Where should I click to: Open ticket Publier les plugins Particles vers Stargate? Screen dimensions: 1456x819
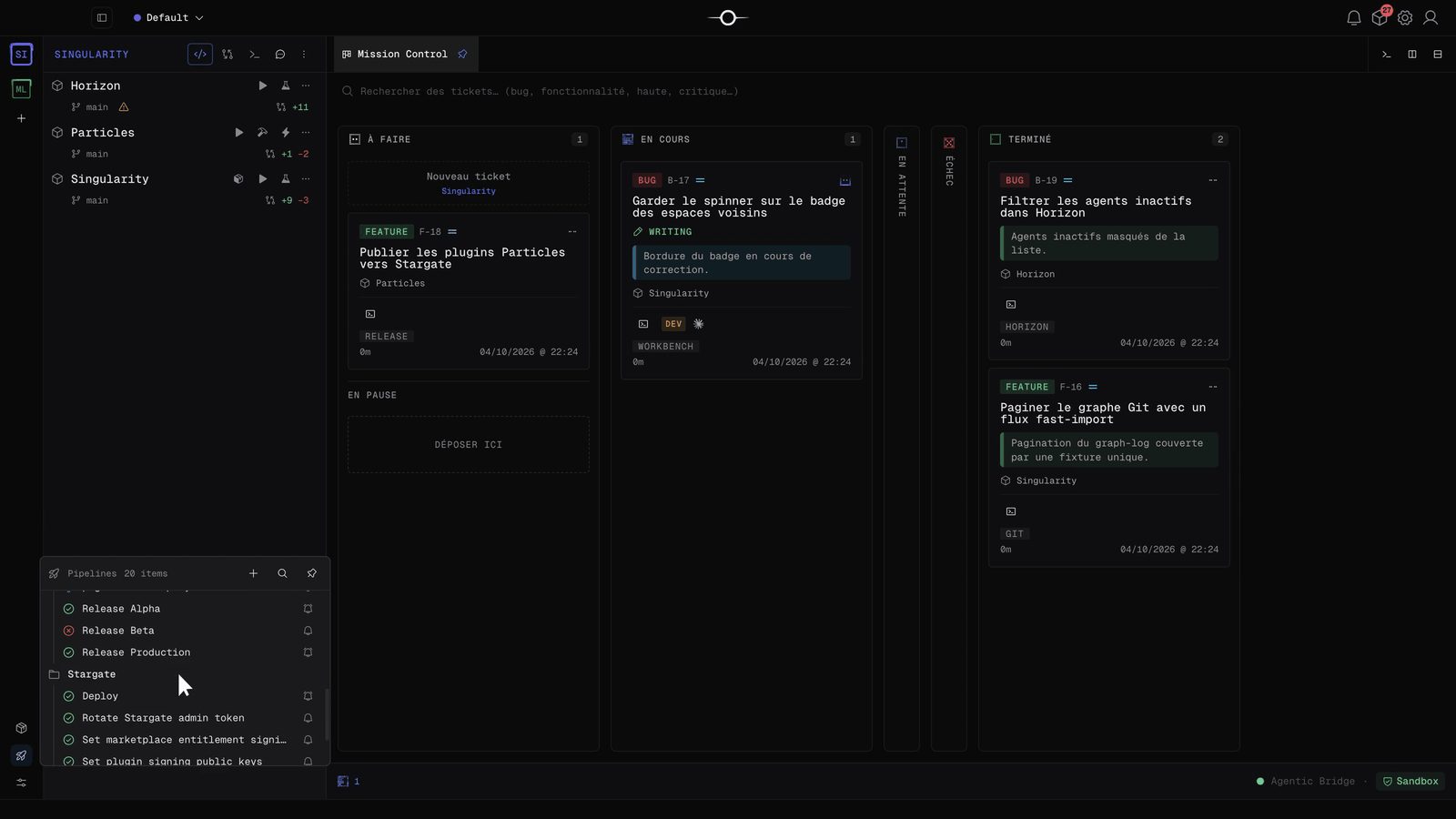[469, 291]
